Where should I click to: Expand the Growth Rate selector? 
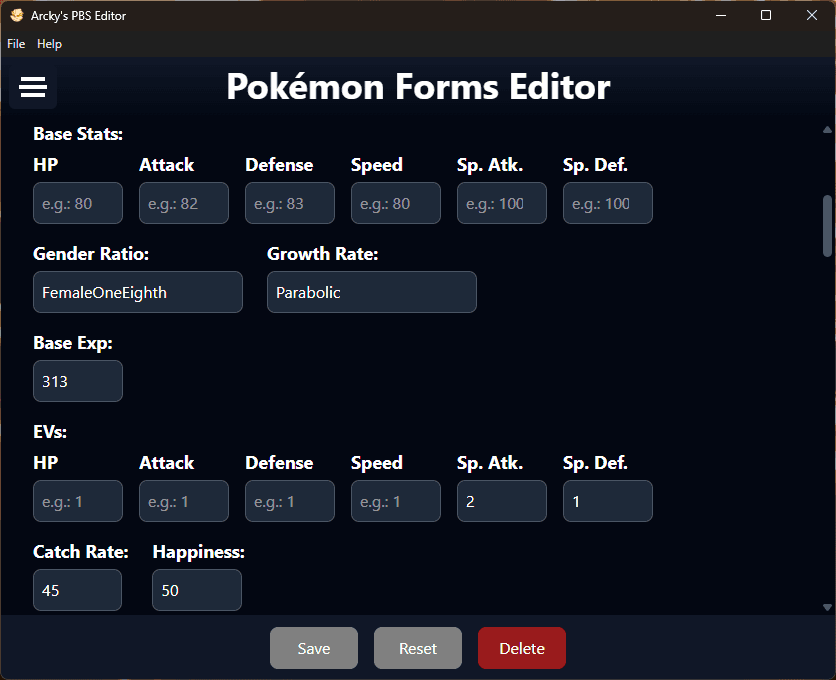tap(371, 292)
